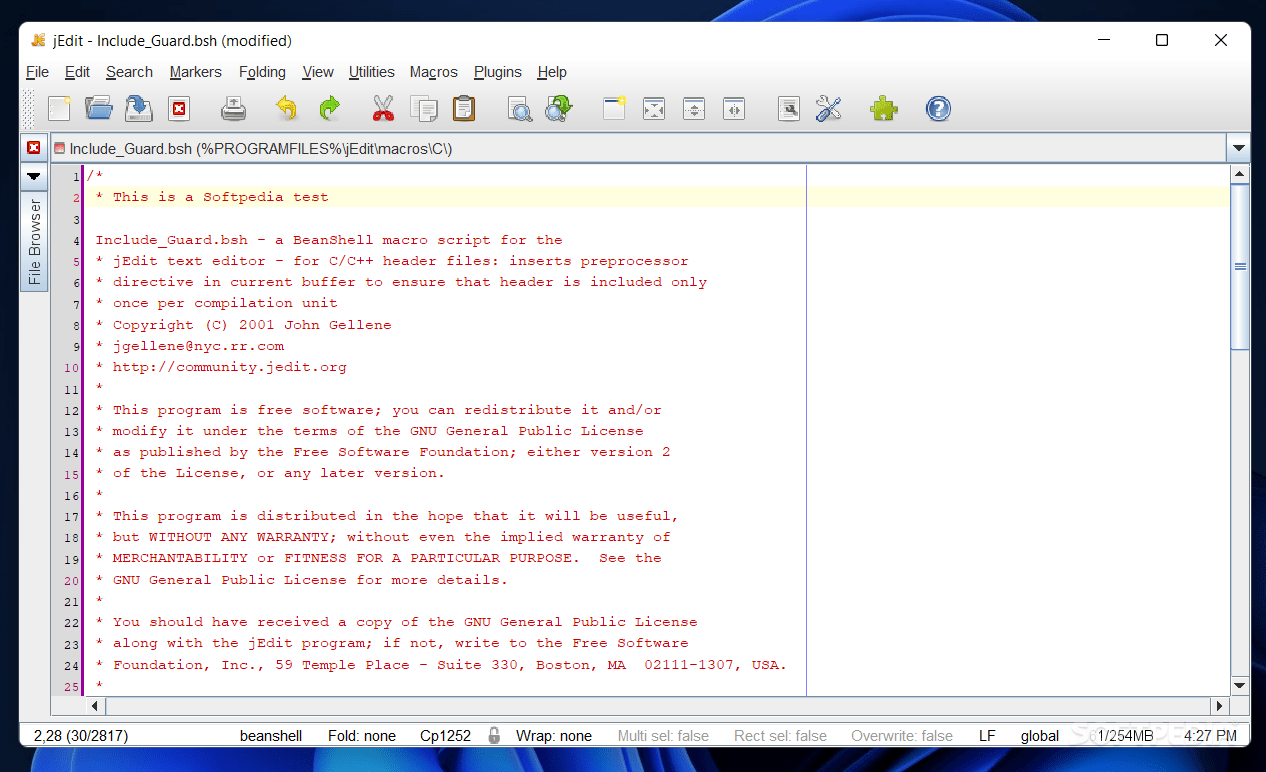Image resolution: width=1266 pixels, height=772 pixels.
Task: Click the horizontal scrollbar track
Action: point(658,706)
